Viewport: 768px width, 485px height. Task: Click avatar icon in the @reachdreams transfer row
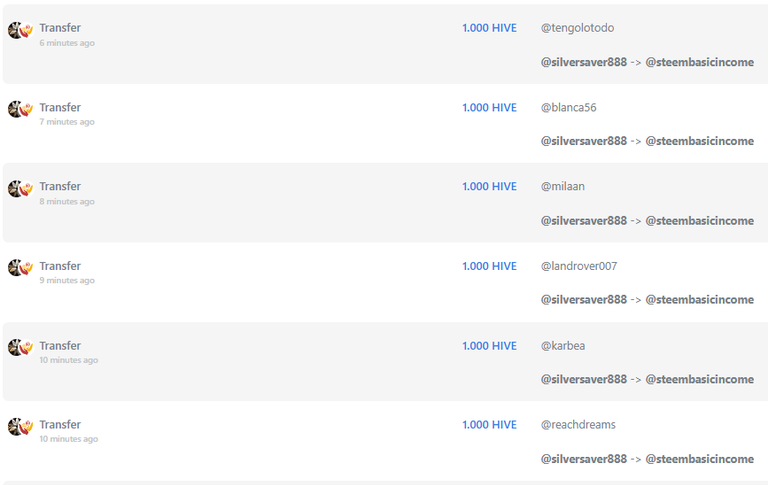[x=20, y=427]
